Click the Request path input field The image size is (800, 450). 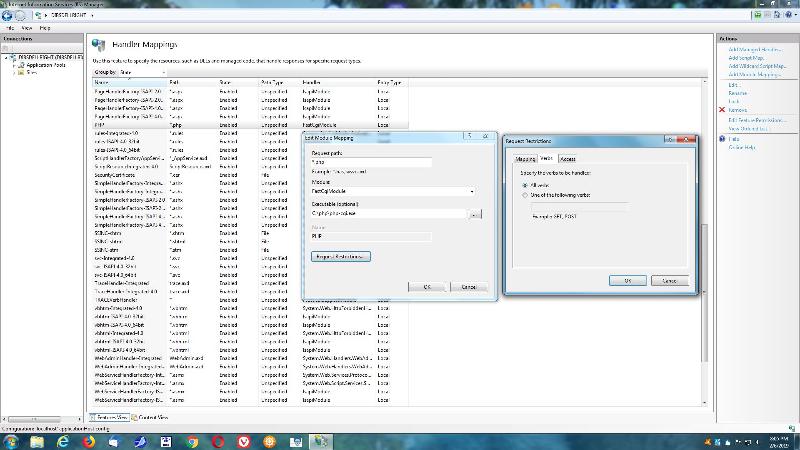click(x=371, y=162)
